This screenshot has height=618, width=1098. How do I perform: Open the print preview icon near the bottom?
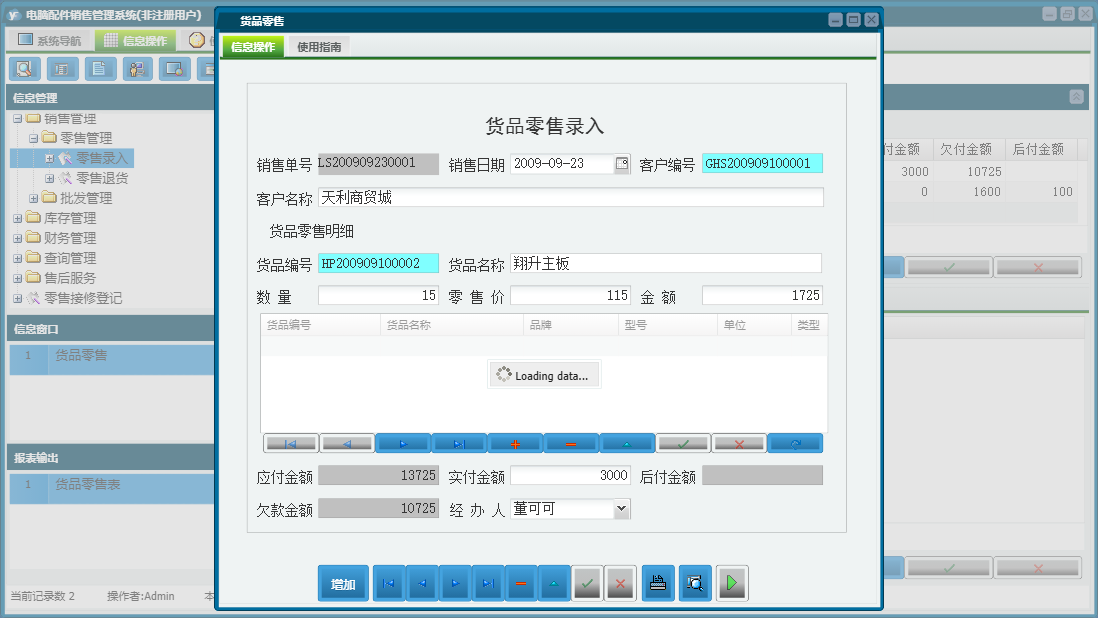[x=694, y=583]
